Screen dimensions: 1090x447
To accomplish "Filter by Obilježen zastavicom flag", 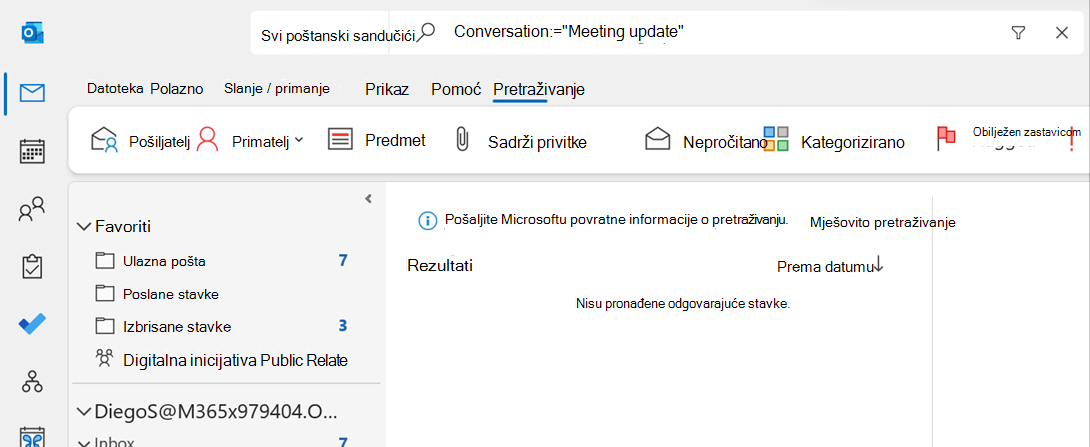I will click(x=1008, y=138).
